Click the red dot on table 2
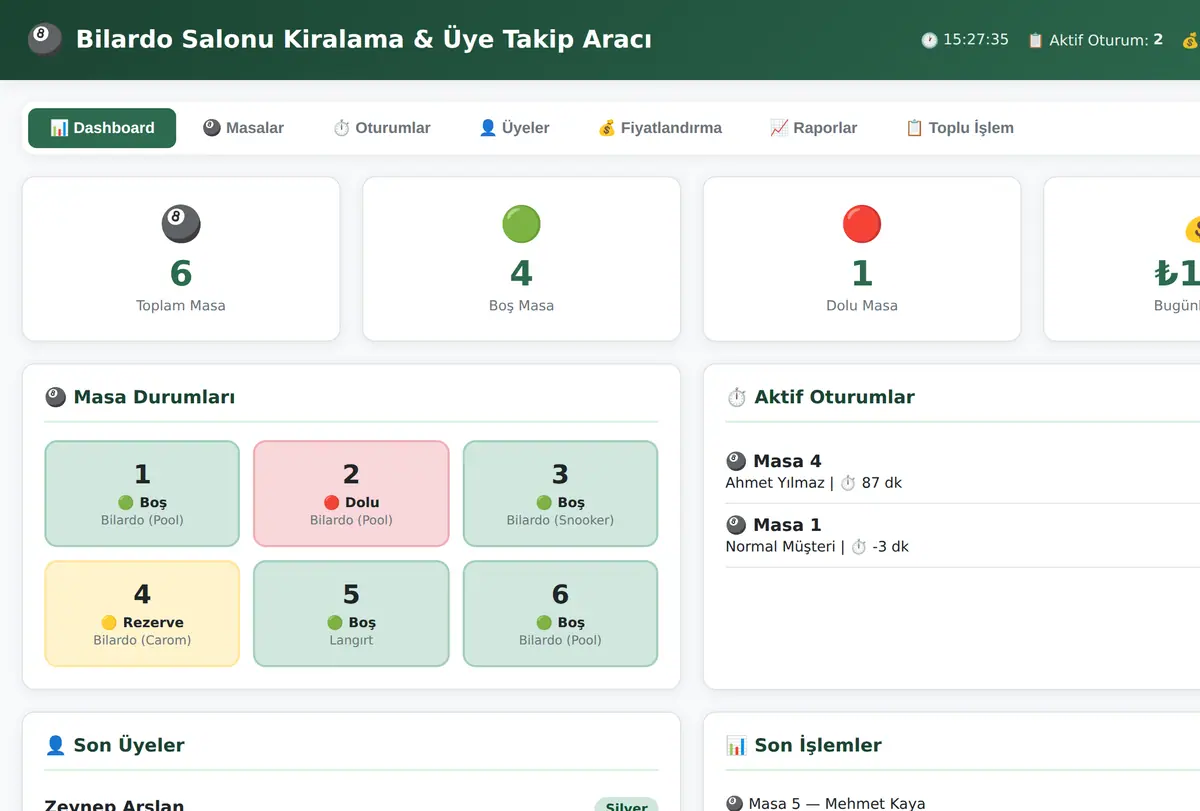Viewport: 1200px width, 811px height. (x=332, y=502)
